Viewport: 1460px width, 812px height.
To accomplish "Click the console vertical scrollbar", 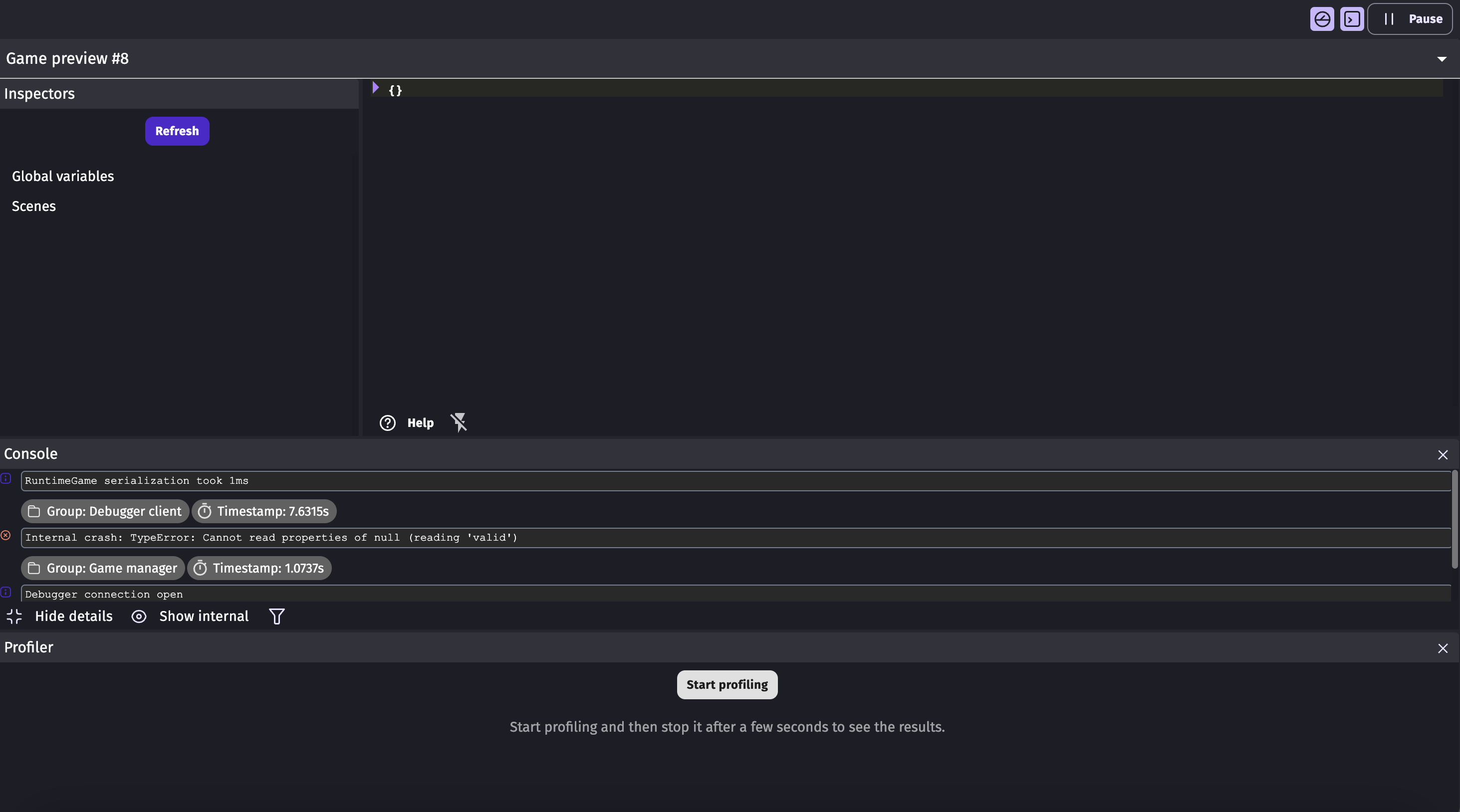I will (x=1455, y=519).
